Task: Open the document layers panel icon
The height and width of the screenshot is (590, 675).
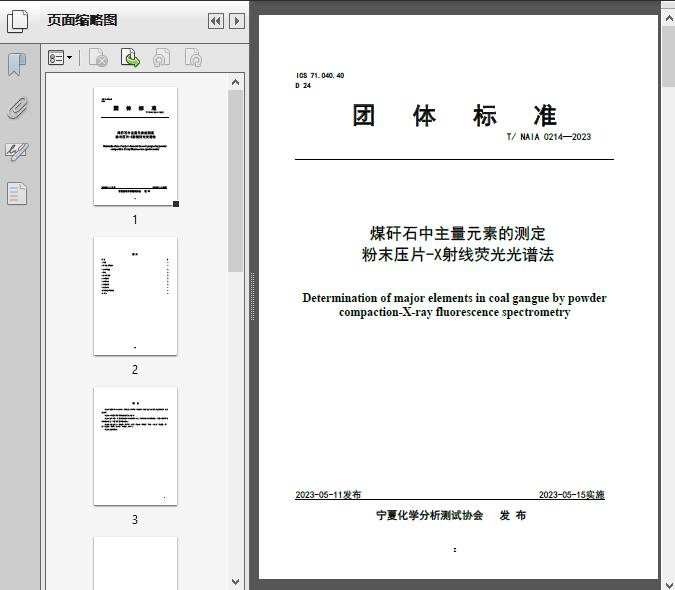Action: [17, 193]
